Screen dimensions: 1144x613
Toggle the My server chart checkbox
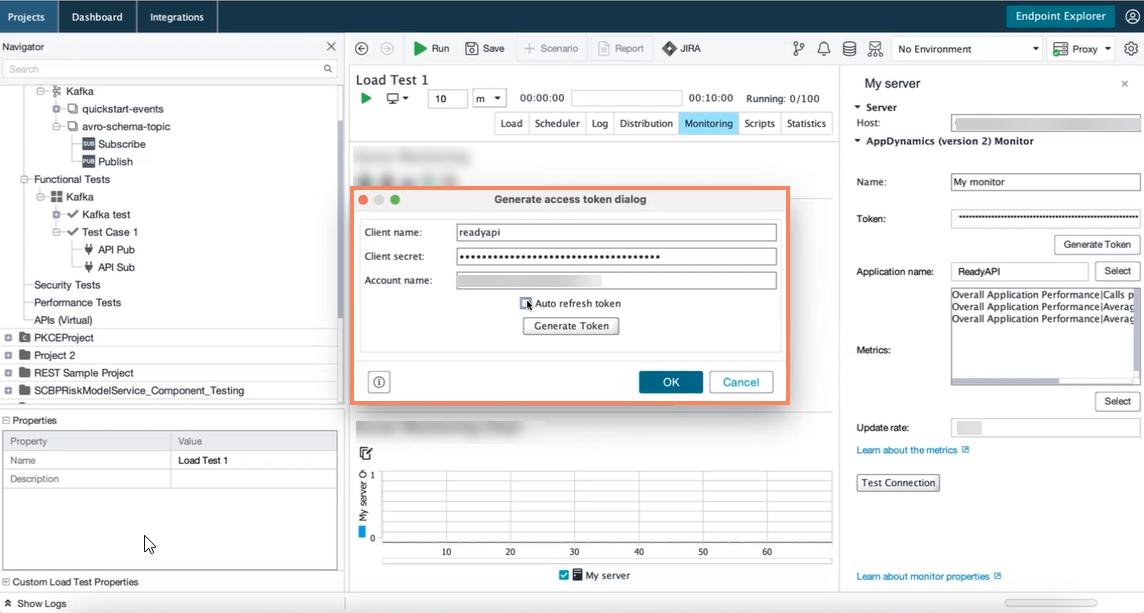[x=563, y=575]
